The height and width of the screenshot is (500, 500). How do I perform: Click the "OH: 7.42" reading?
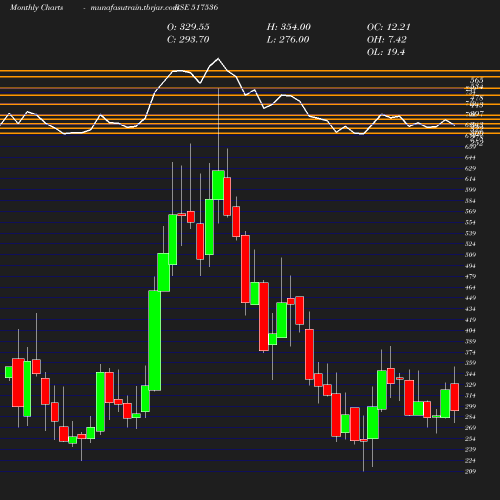click(387, 40)
